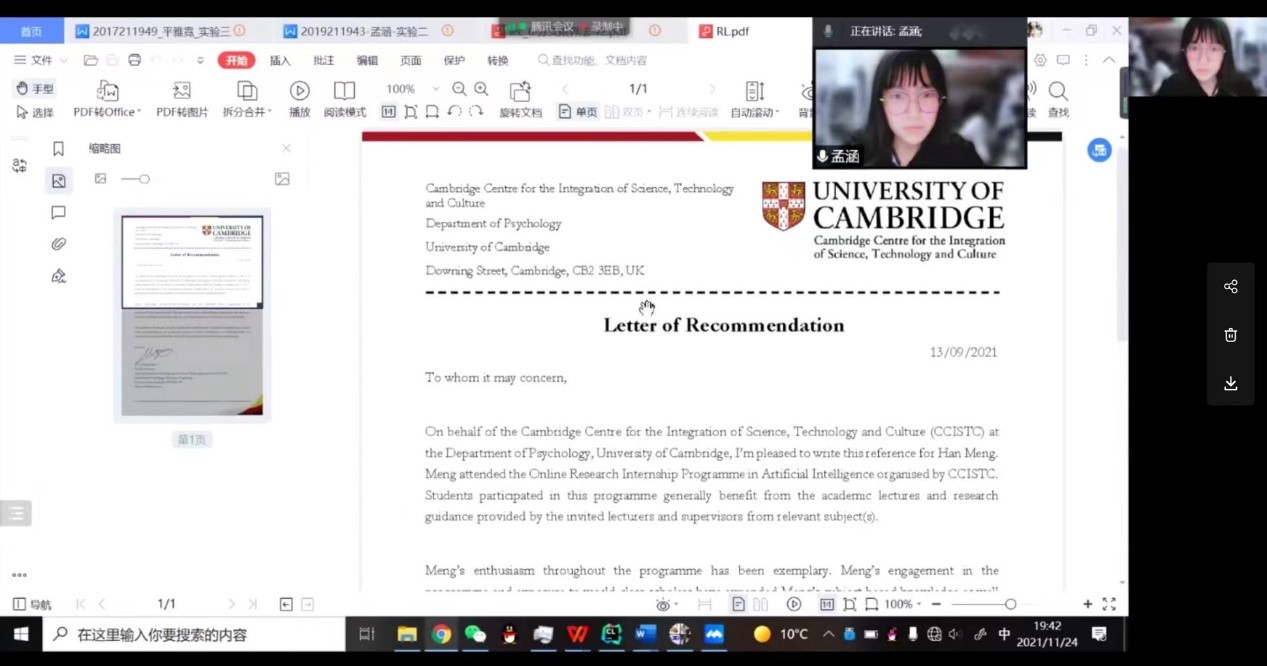Print the document with printer icon
The height and width of the screenshot is (666, 1267).
pos(134,60)
